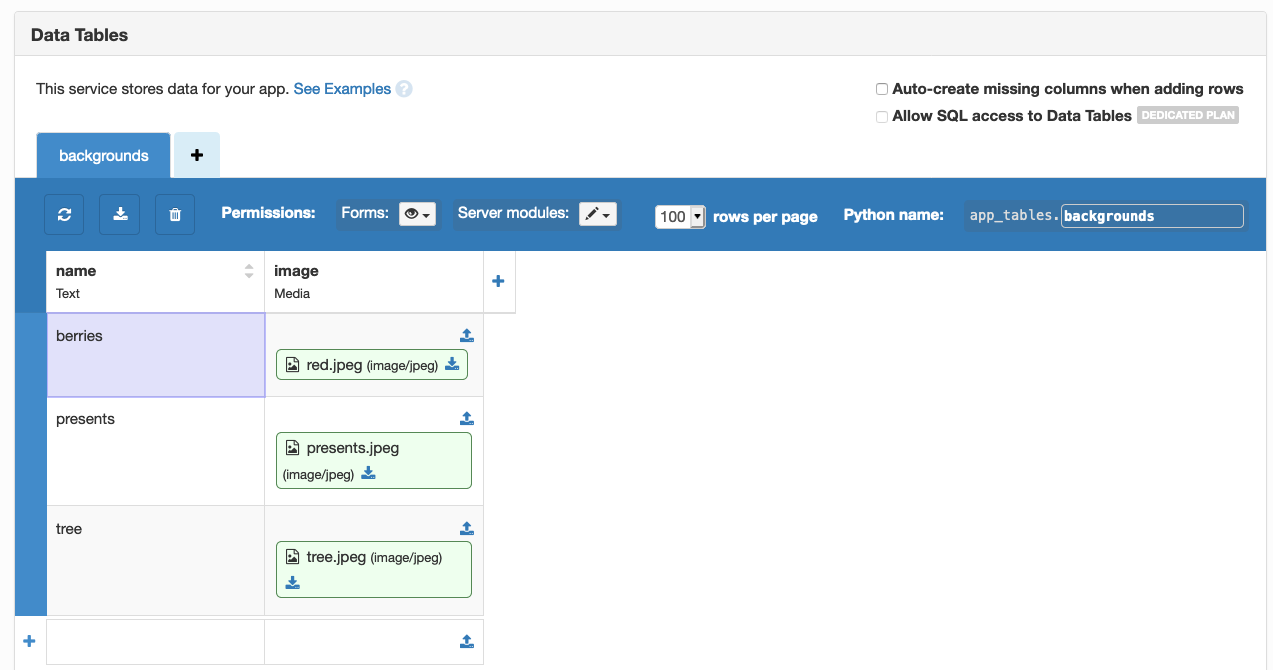The width and height of the screenshot is (1273, 670).
Task: Open the See Examples link
Action: pos(342,89)
